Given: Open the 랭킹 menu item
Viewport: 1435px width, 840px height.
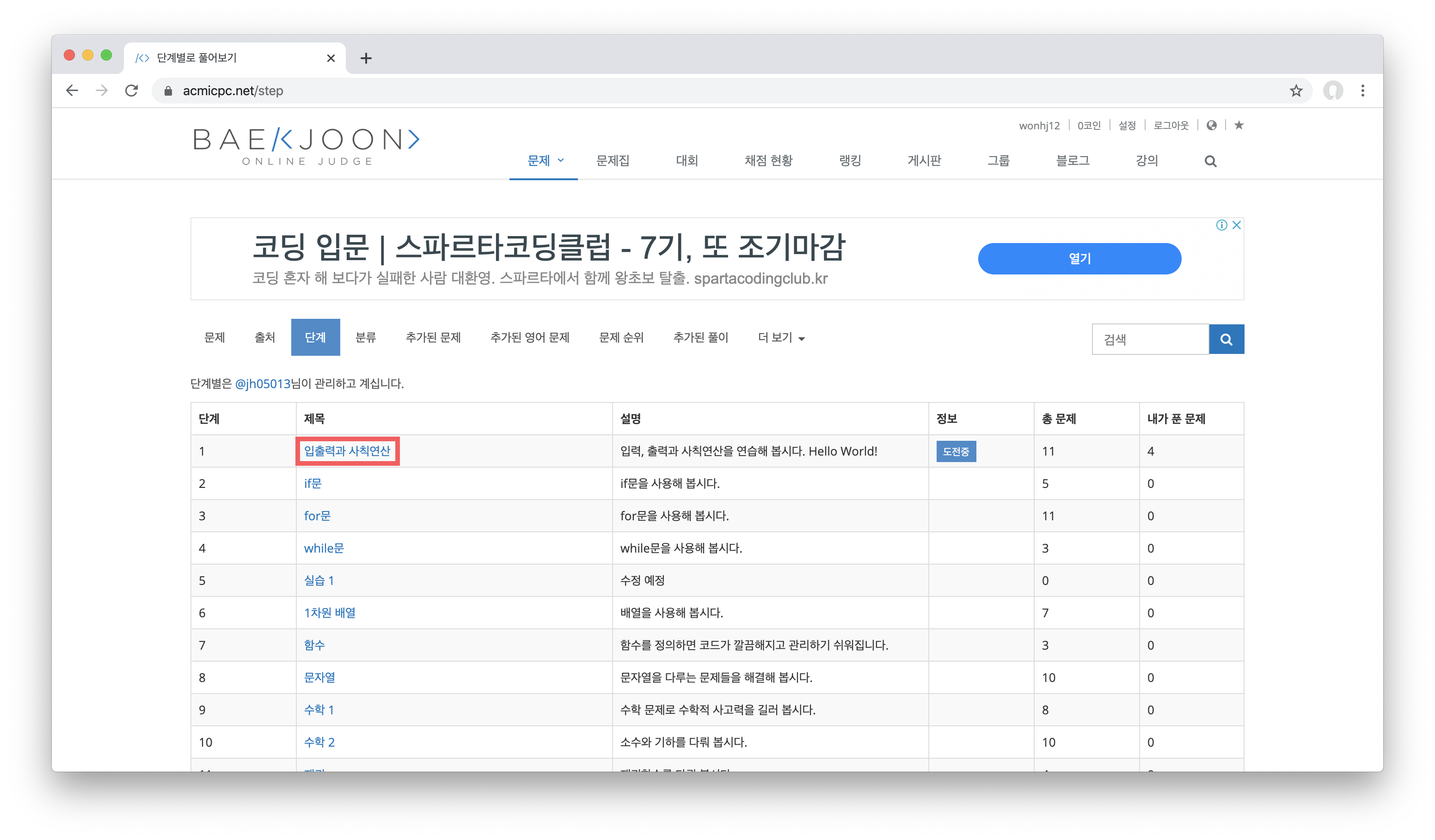Looking at the screenshot, I should tap(850, 161).
